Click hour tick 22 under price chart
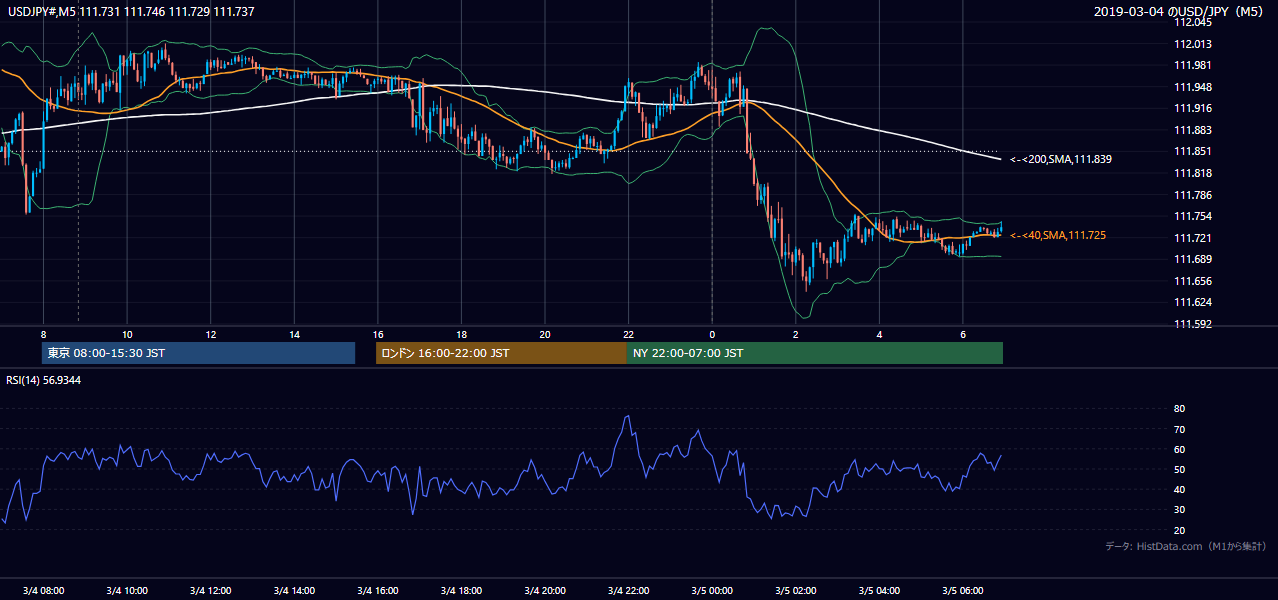Image resolution: width=1278 pixels, height=600 pixels. coord(628,334)
